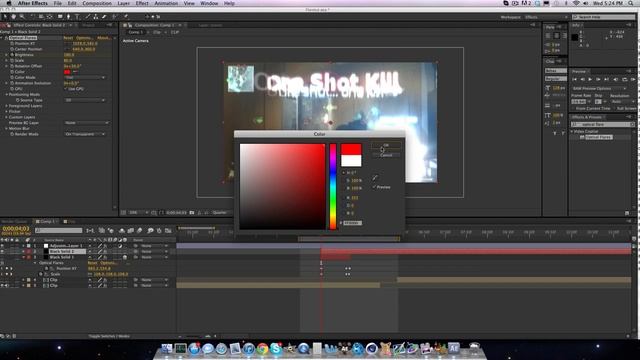Click About link for Optical Flares

click(x=103, y=38)
